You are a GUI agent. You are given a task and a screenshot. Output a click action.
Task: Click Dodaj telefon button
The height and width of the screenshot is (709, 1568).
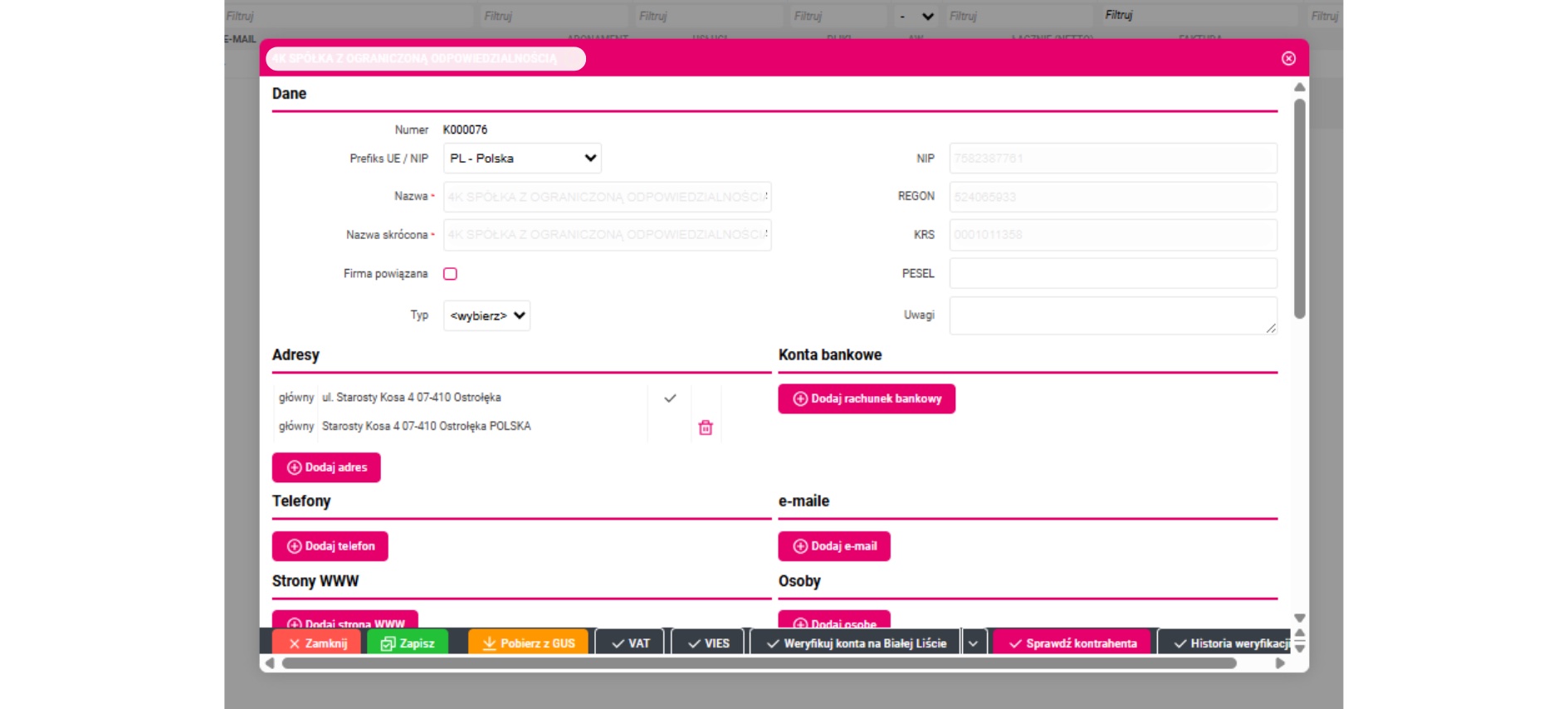pos(330,546)
